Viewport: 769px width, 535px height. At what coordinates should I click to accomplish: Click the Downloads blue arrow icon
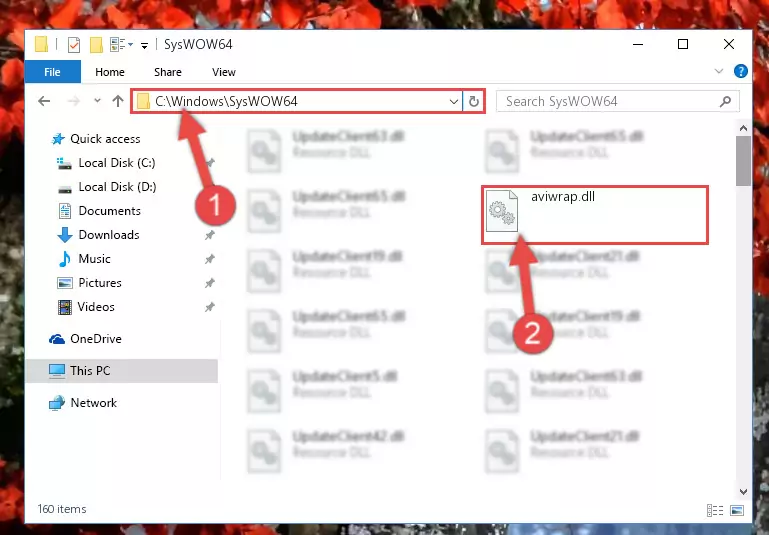coord(65,235)
